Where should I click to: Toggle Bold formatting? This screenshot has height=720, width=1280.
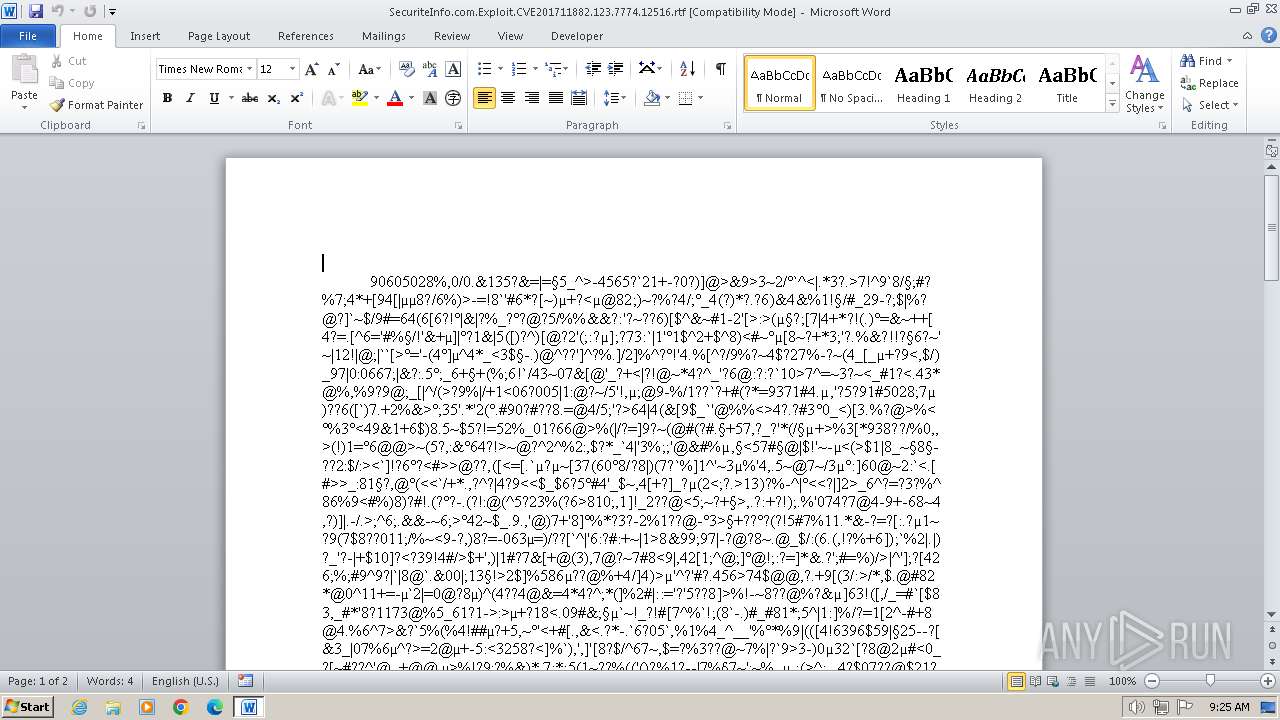tap(167, 98)
